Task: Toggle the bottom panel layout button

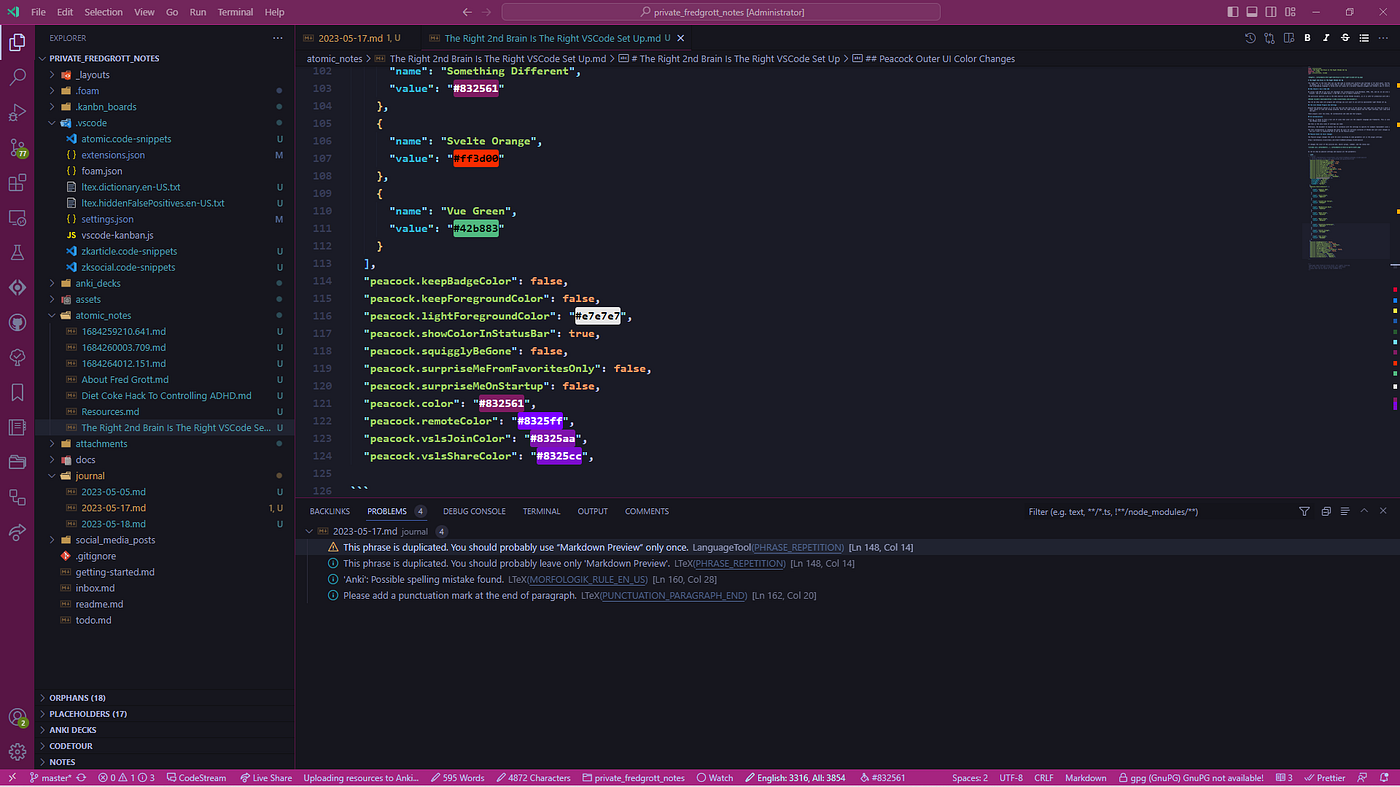Action: (1251, 12)
